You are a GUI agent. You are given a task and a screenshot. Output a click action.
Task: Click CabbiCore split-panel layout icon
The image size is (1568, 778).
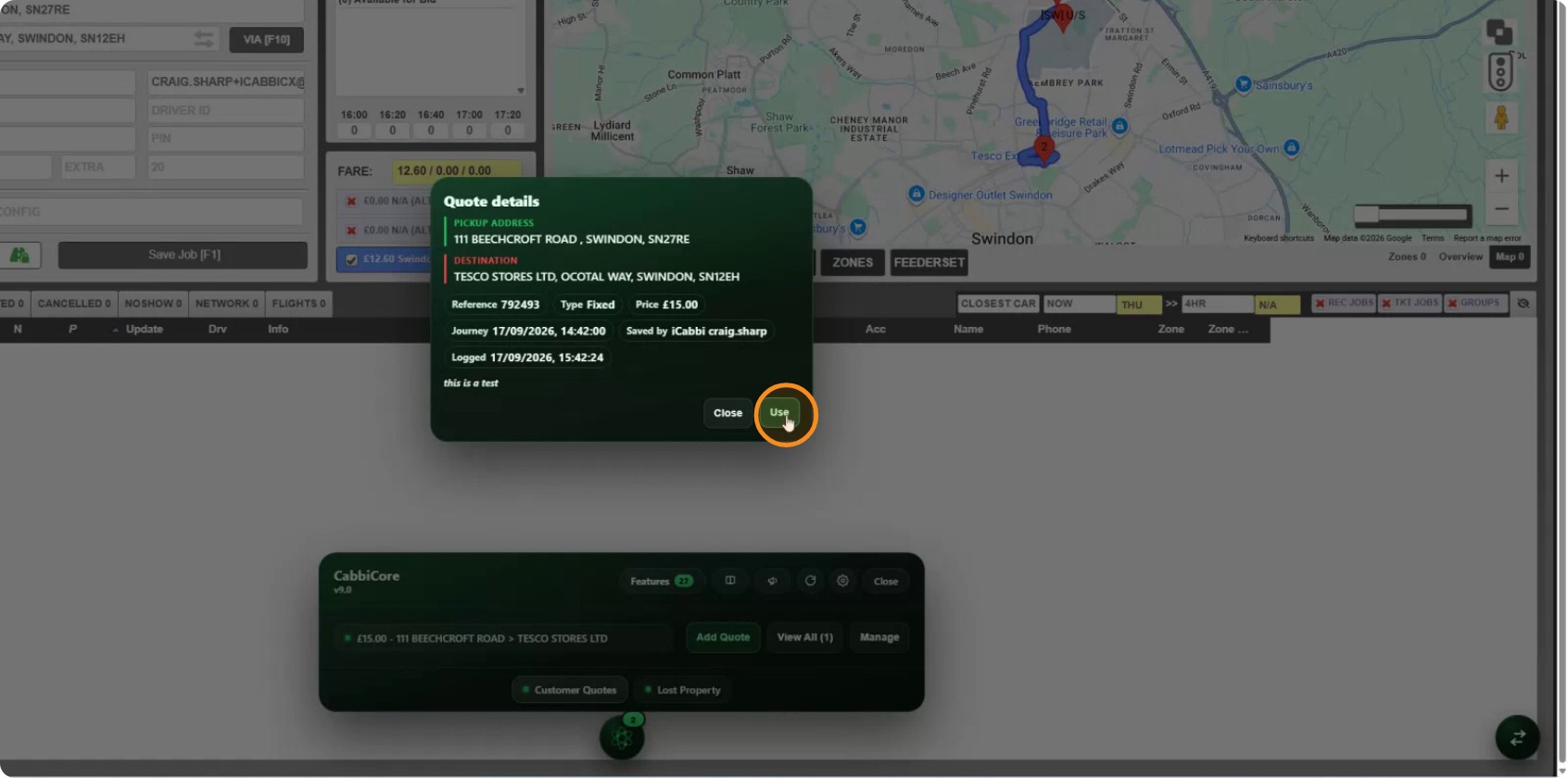coord(730,581)
